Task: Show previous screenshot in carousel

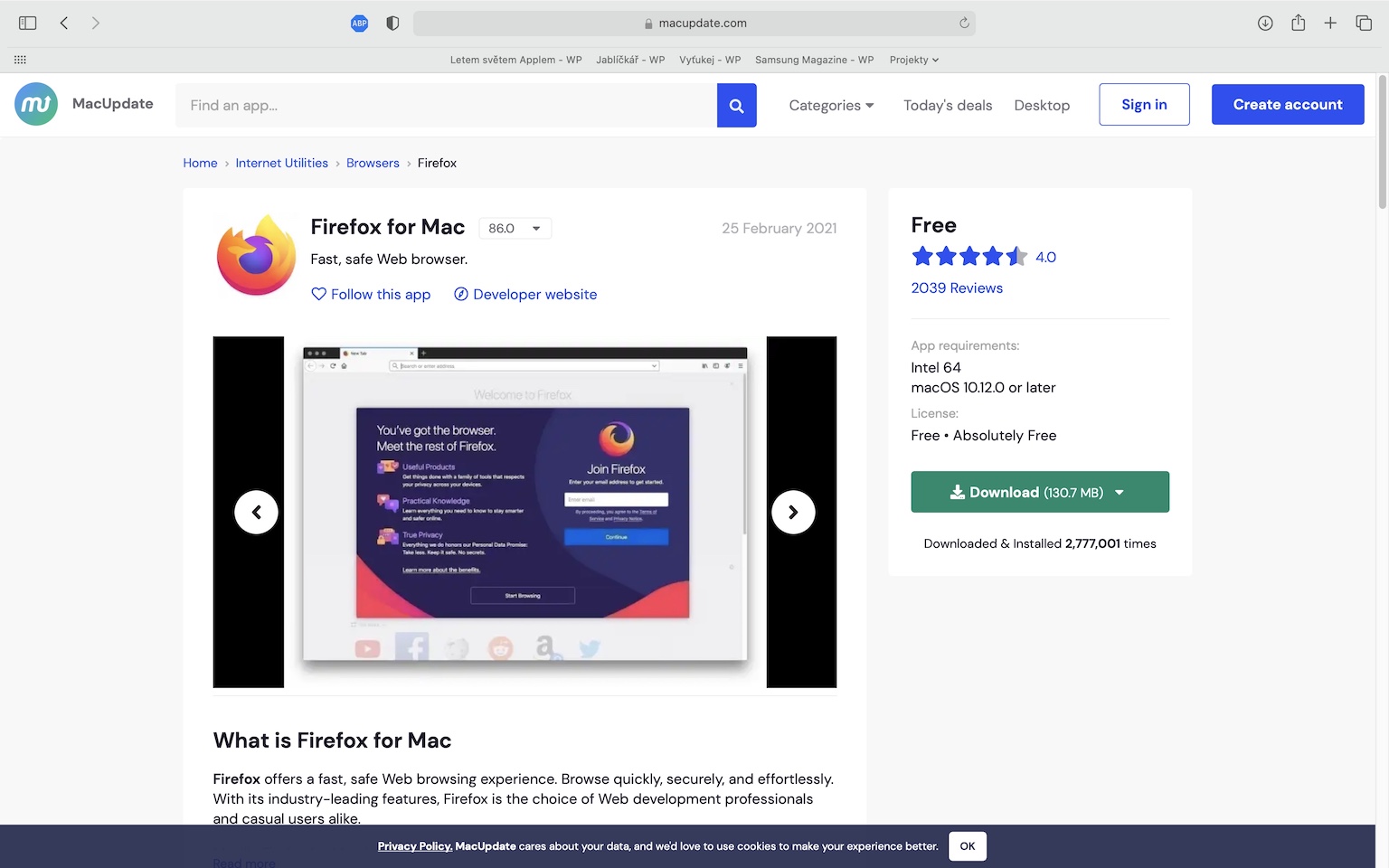Action: click(x=256, y=512)
